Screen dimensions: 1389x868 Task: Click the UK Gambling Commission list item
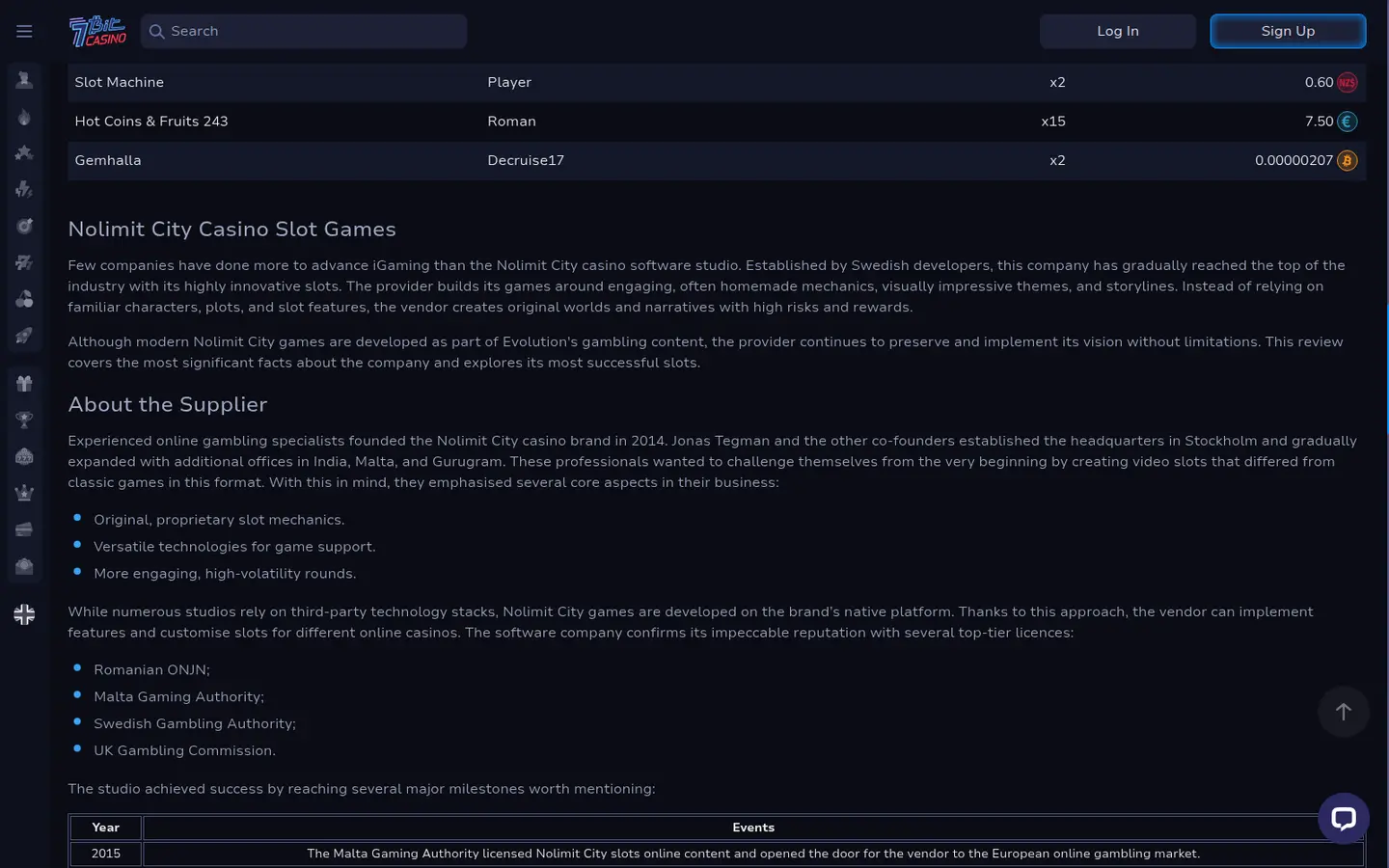click(184, 751)
